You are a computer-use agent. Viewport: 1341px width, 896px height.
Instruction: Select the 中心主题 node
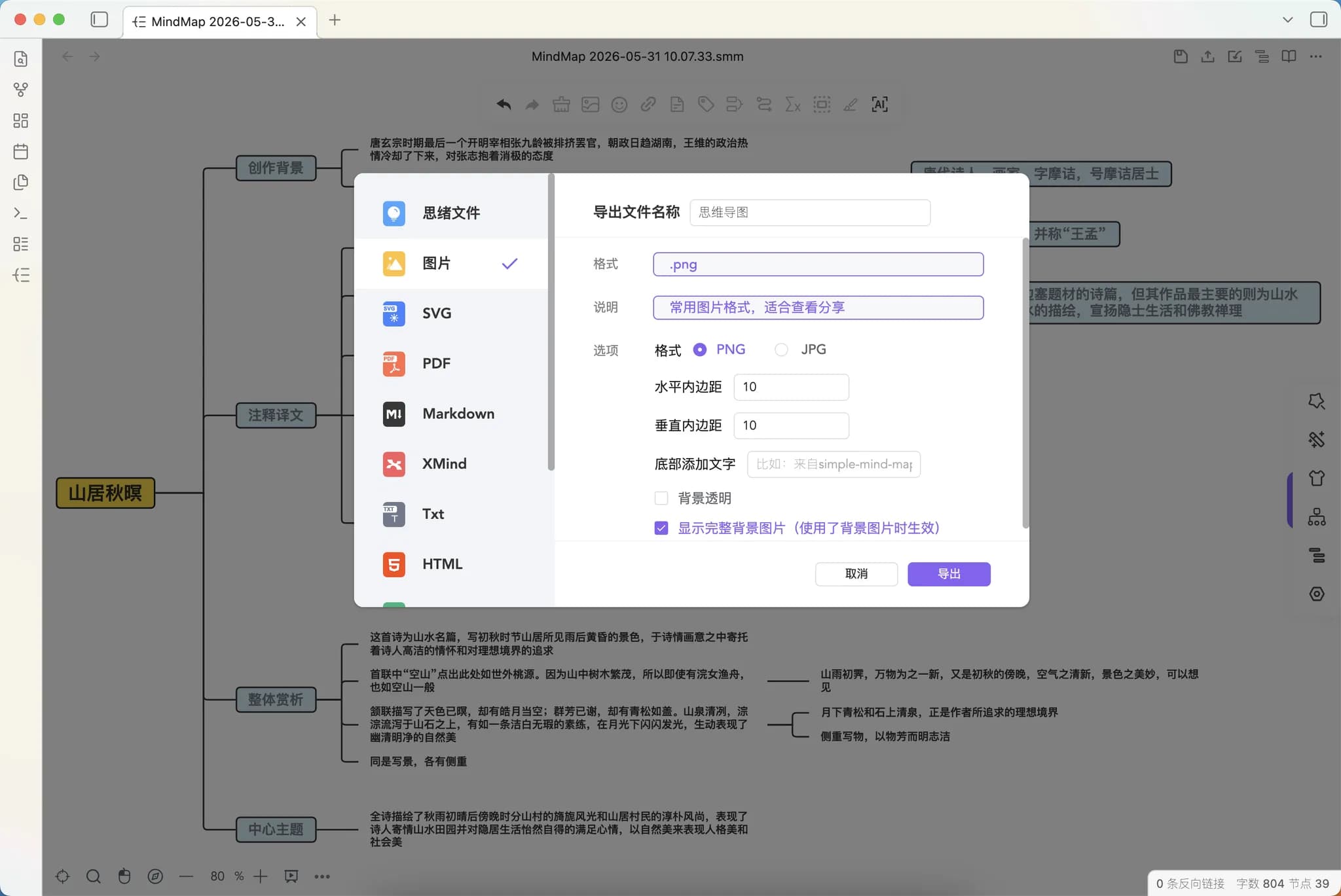tap(276, 829)
